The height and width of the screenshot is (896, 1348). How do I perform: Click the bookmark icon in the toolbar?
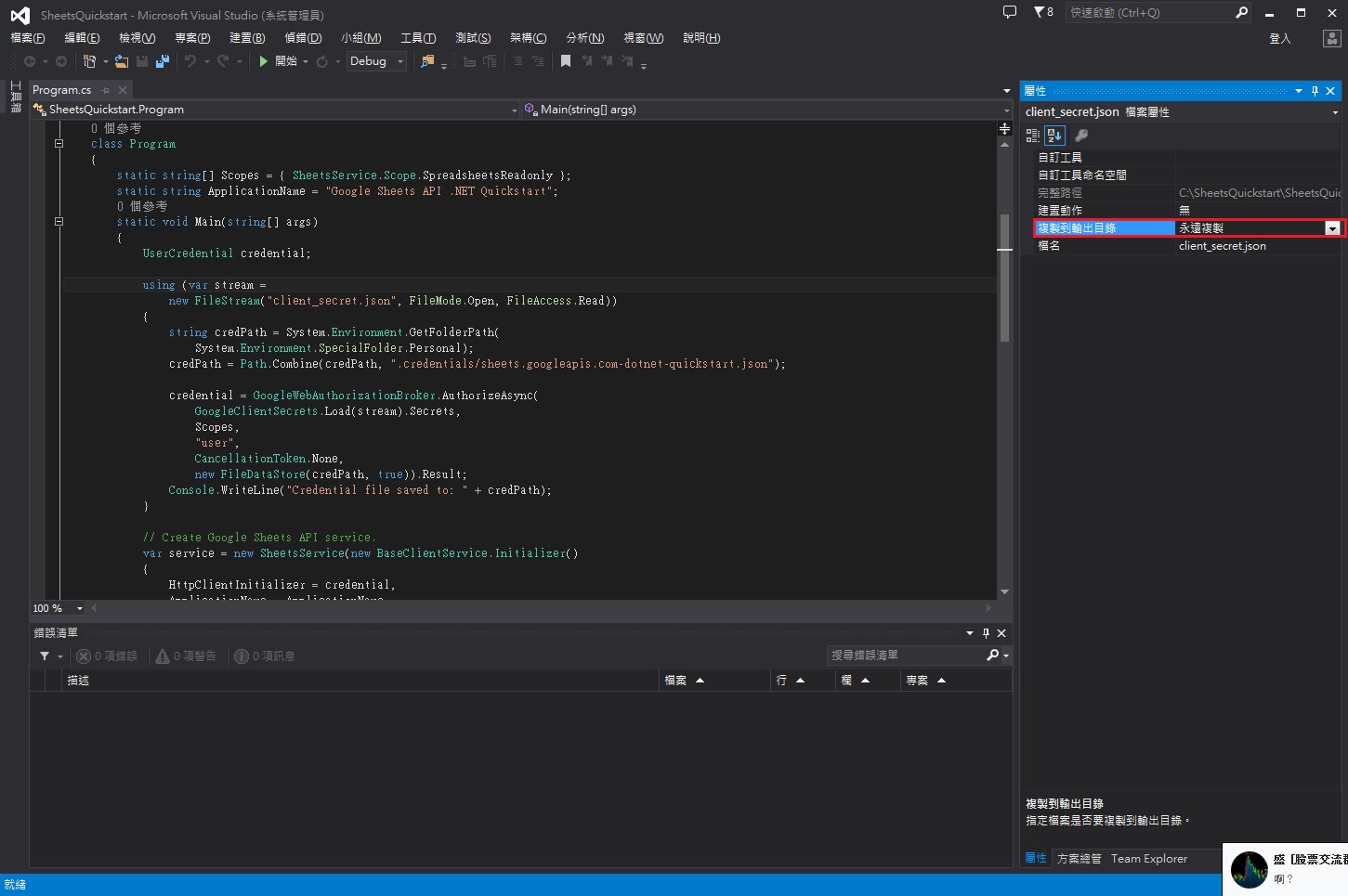[x=566, y=61]
